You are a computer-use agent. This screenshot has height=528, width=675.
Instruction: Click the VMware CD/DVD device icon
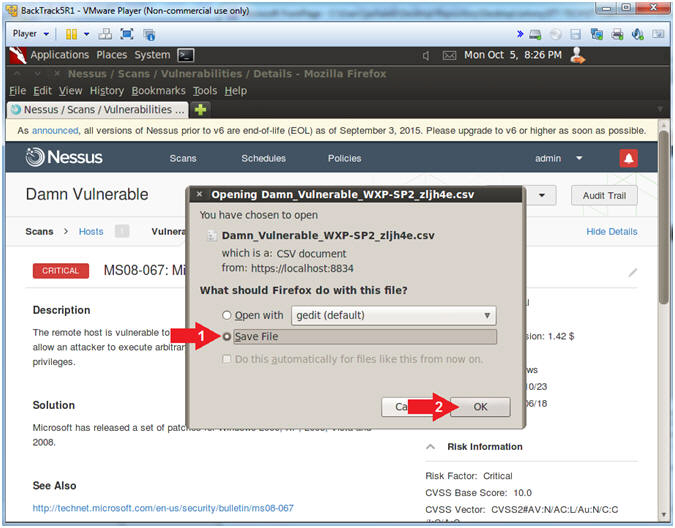[556, 34]
